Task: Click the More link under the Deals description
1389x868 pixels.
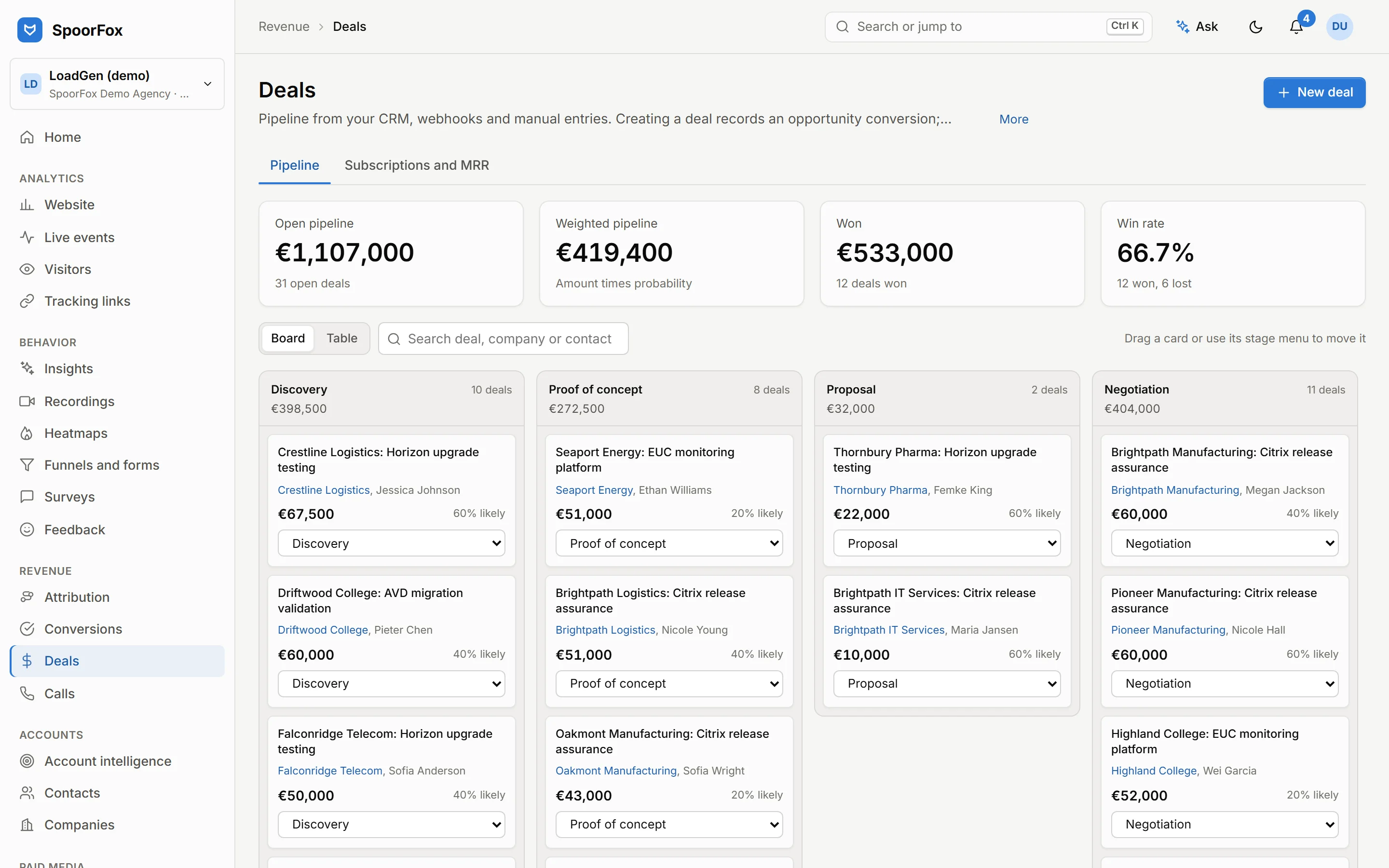Action: pyautogui.click(x=1014, y=120)
